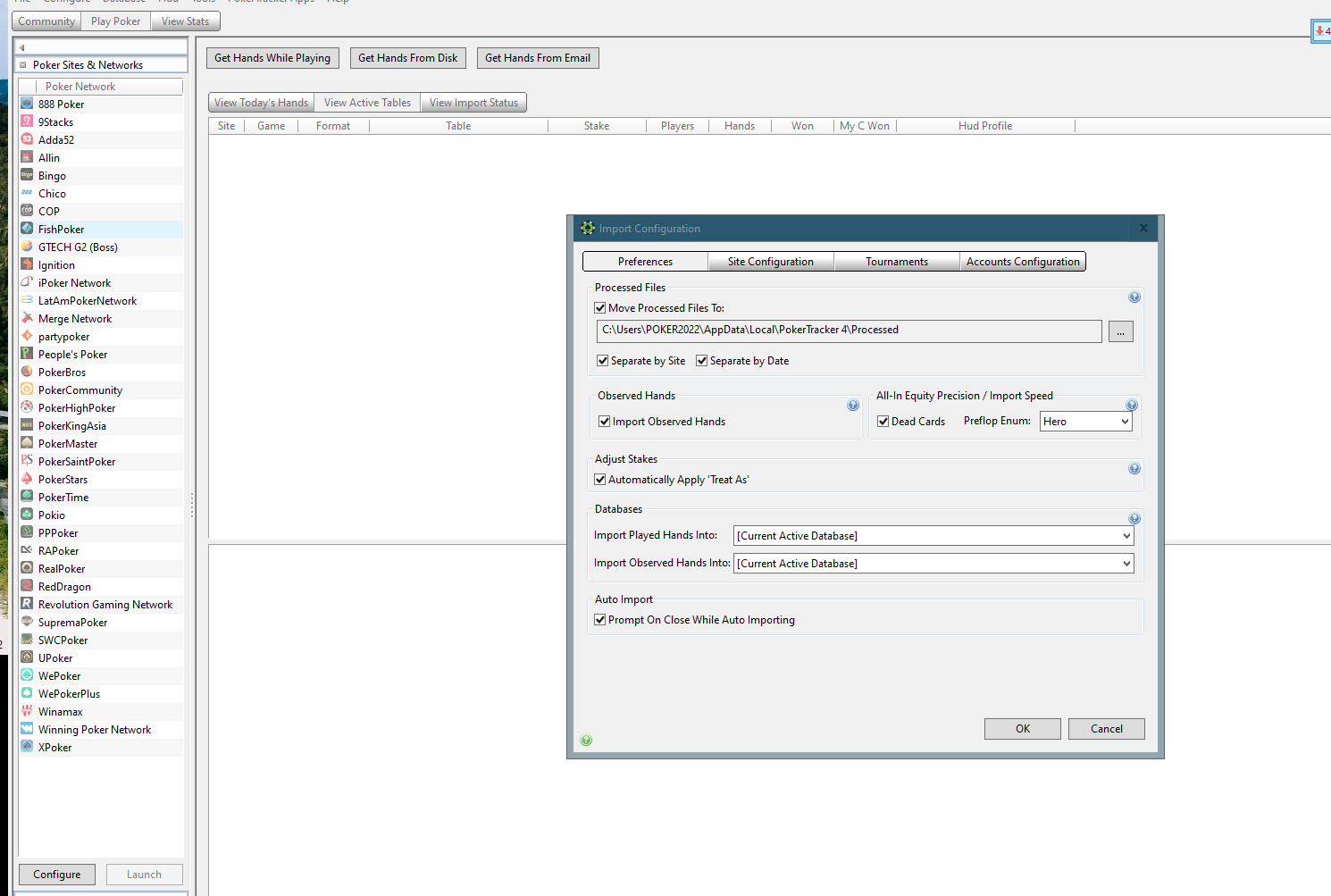
Task: Open help for Processed Files section
Action: (x=1134, y=297)
